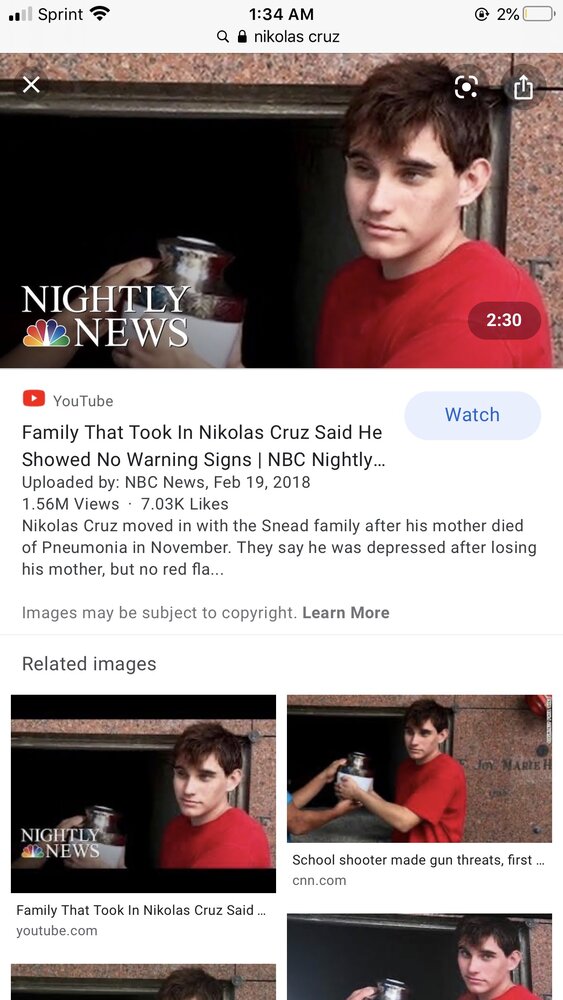Open the Learn More copyright link

[x=346, y=613]
